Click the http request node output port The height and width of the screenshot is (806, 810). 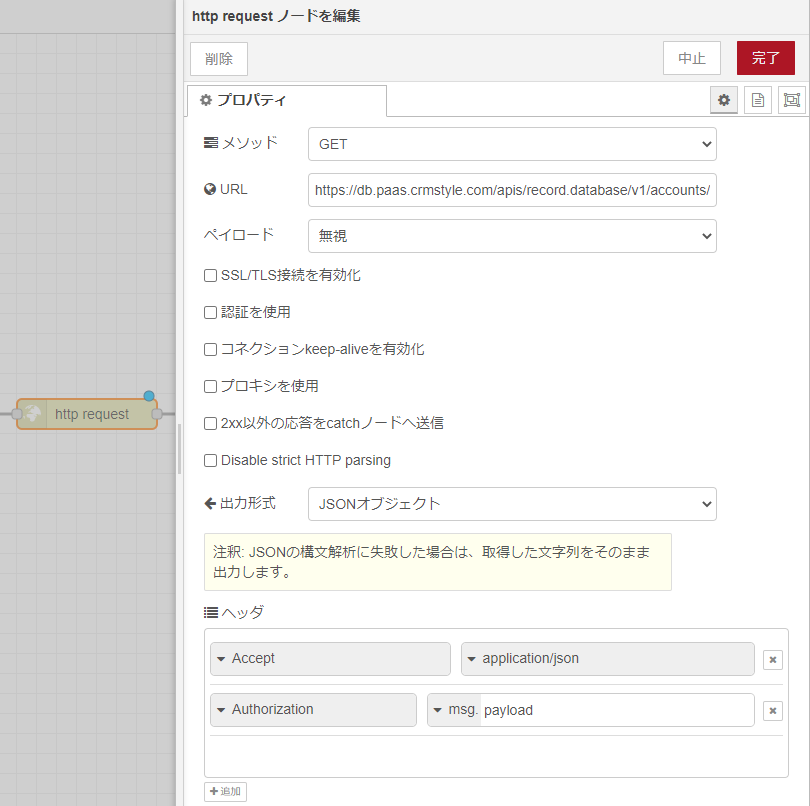coord(157,414)
